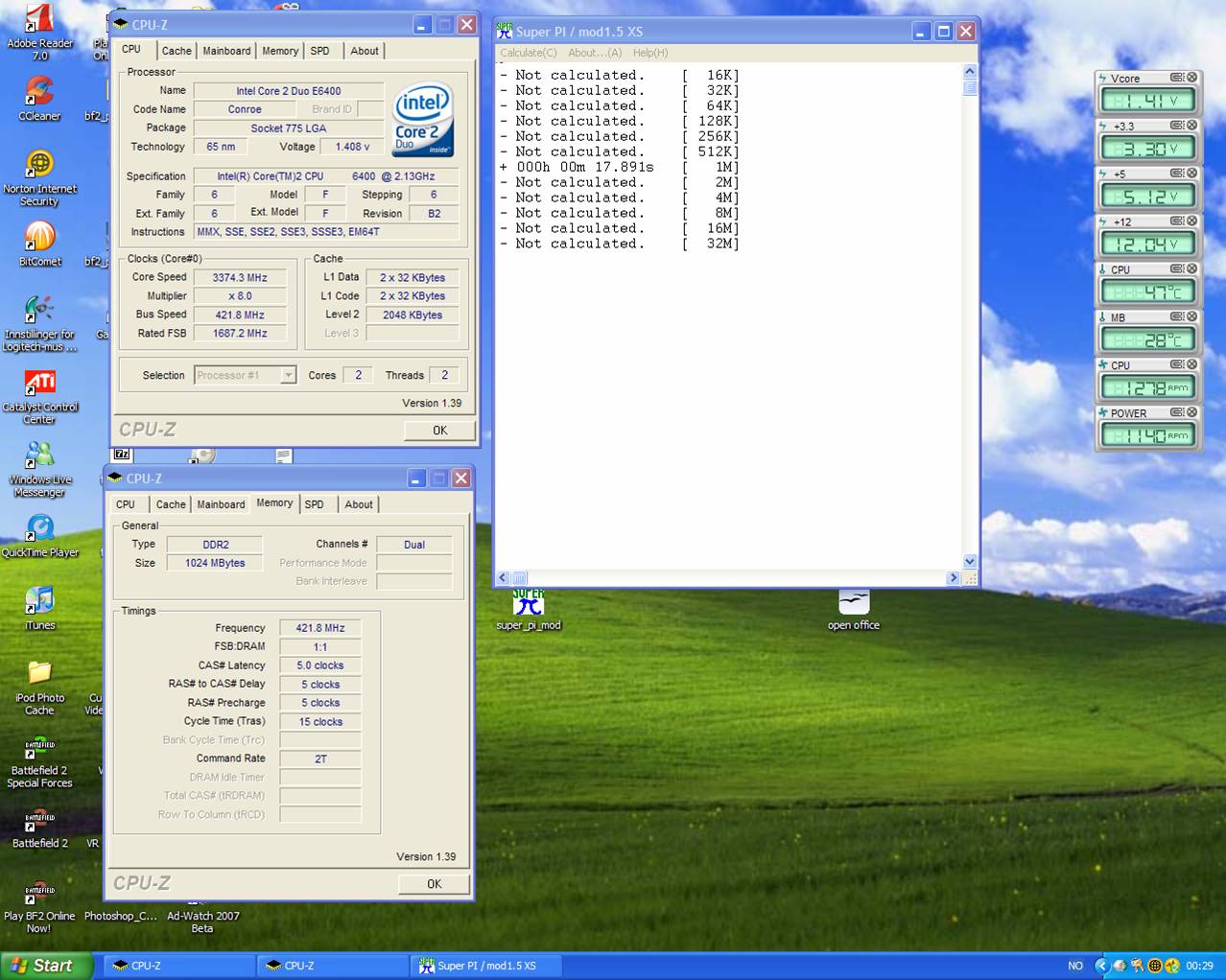Open Mainboard tab in bottom CPU-Z window
This screenshot has width=1226, height=980.
pyautogui.click(x=221, y=504)
